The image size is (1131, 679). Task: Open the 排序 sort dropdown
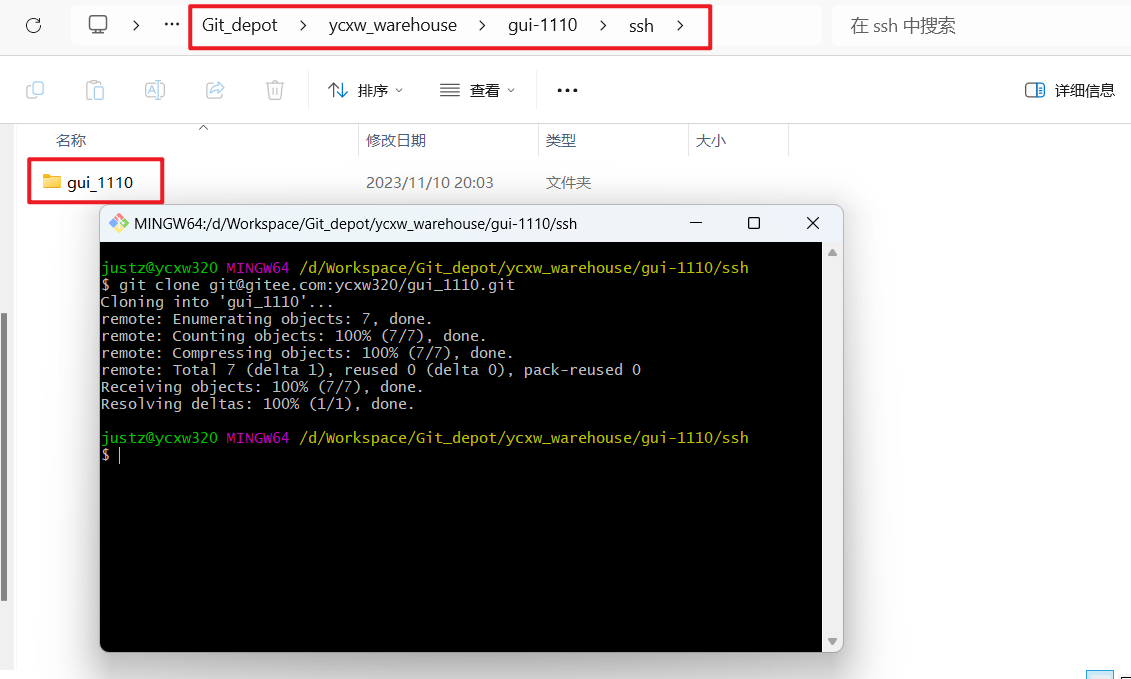pyautogui.click(x=366, y=89)
